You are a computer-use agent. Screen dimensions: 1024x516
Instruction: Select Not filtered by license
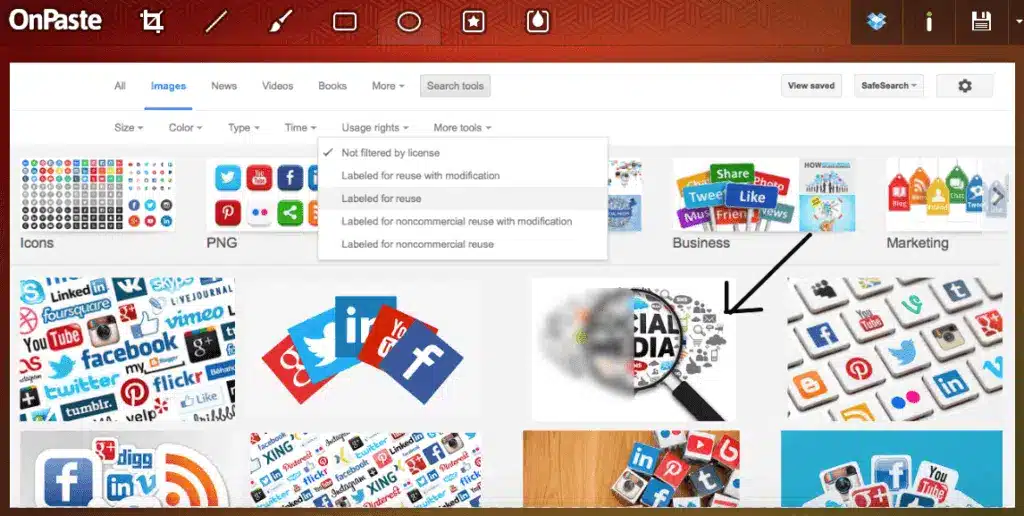[462, 153]
